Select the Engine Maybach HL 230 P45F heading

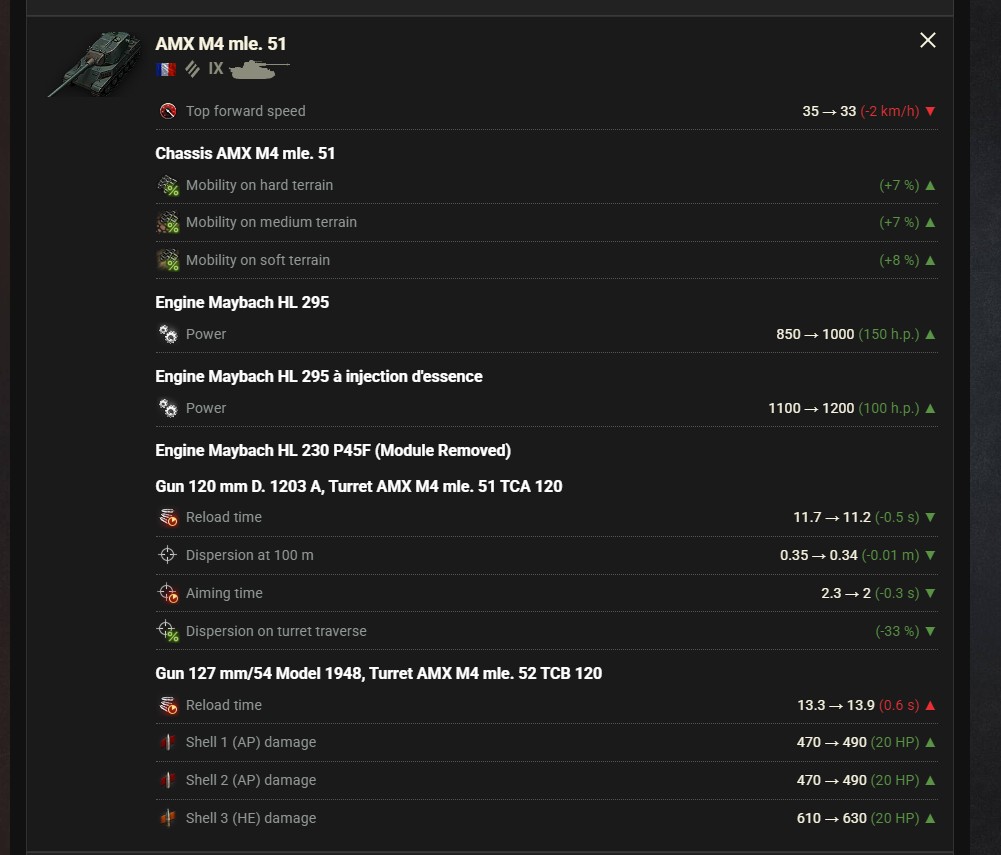coord(333,451)
